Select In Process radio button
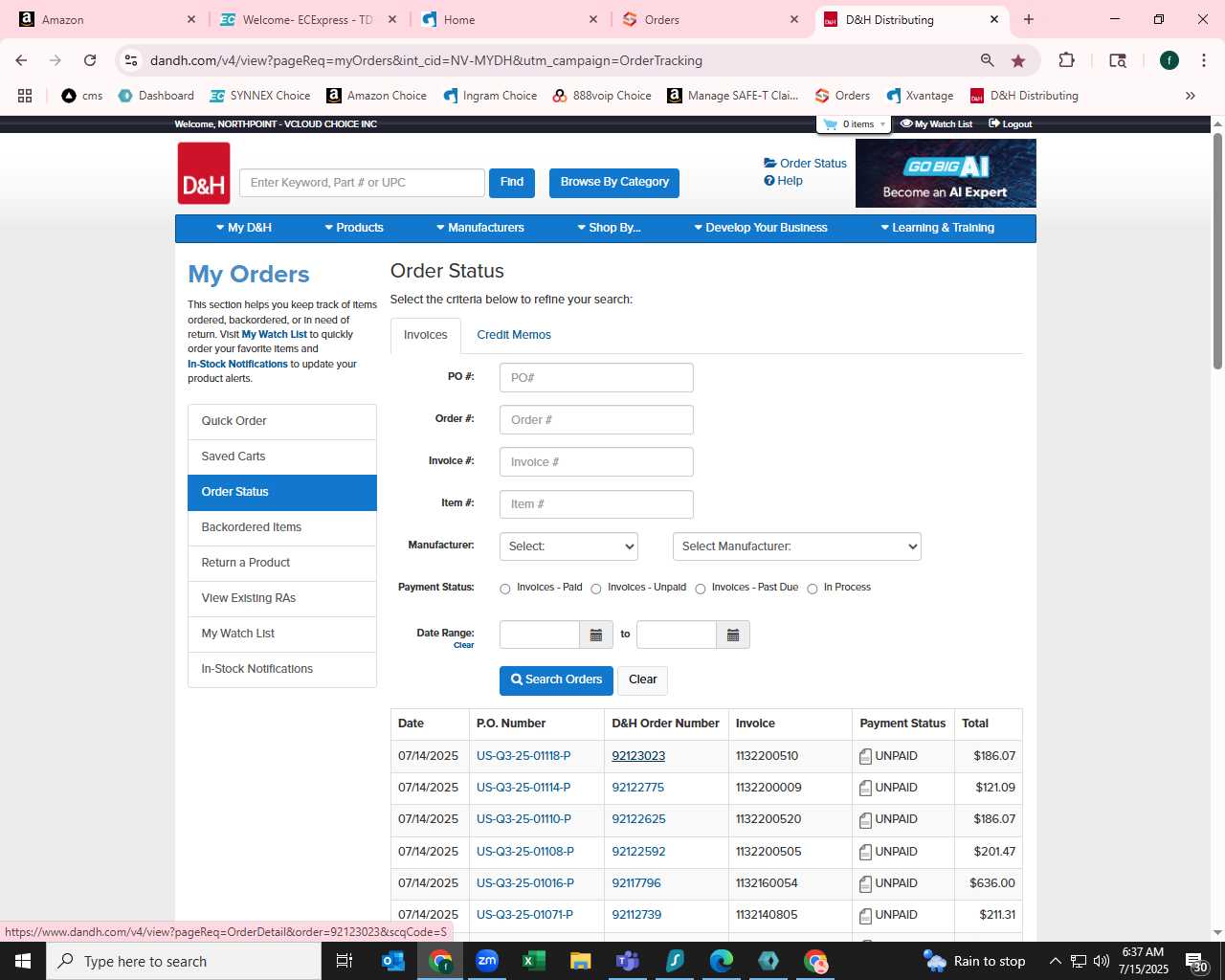 tap(813, 589)
